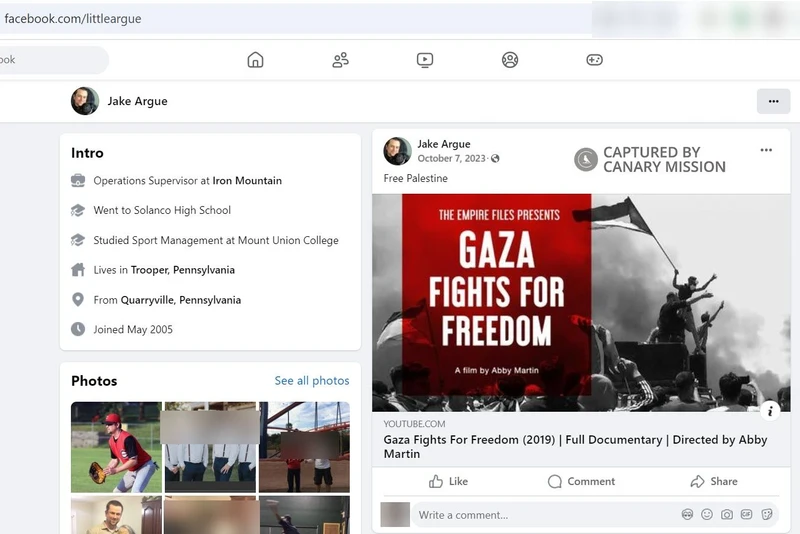The width and height of the screenshot is (800, 534).
Task: Open the Watch video icon
Action: click(x=425, y=60)
